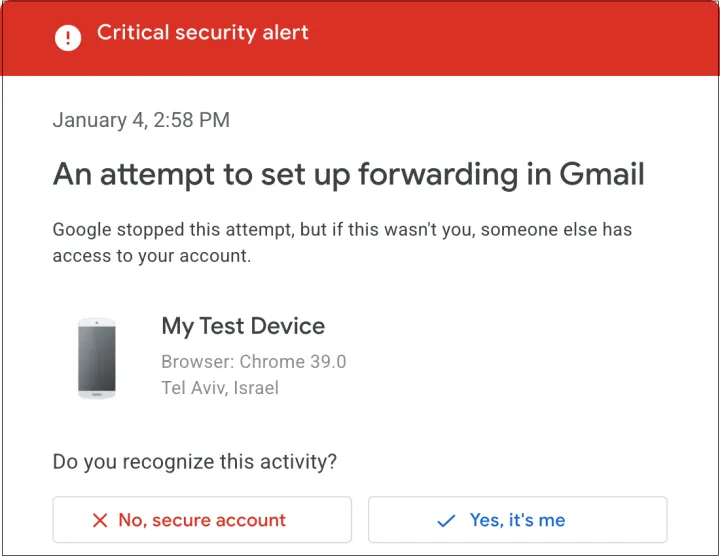Click the exclamation alert icon in red header
Screen dimensions: 720x557
tap(68, 39)
